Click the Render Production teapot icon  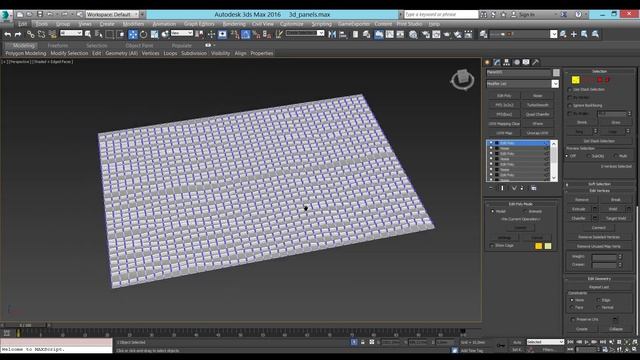447,35
